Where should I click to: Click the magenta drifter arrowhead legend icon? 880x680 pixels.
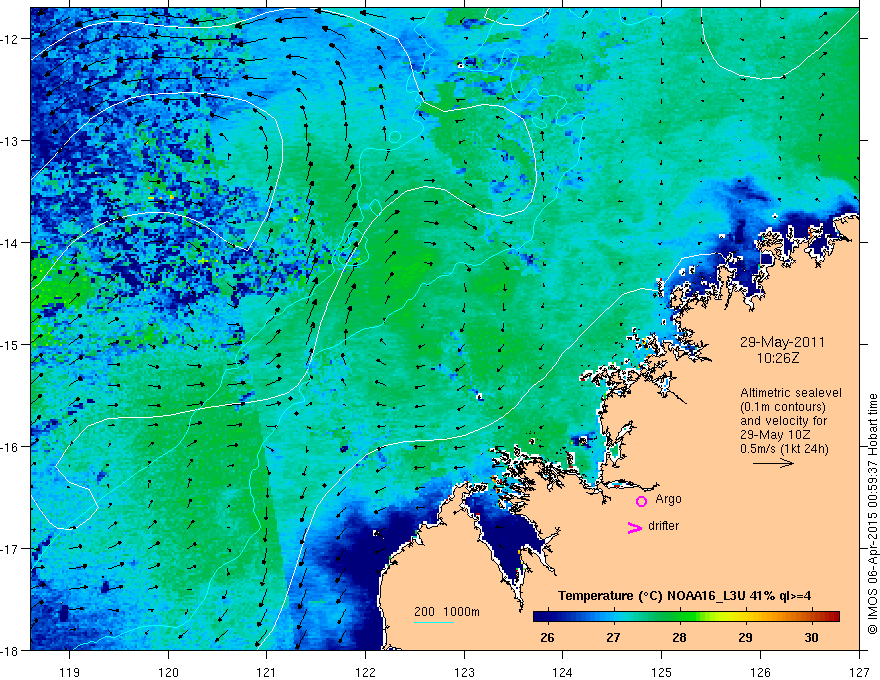tap(634, 527)
